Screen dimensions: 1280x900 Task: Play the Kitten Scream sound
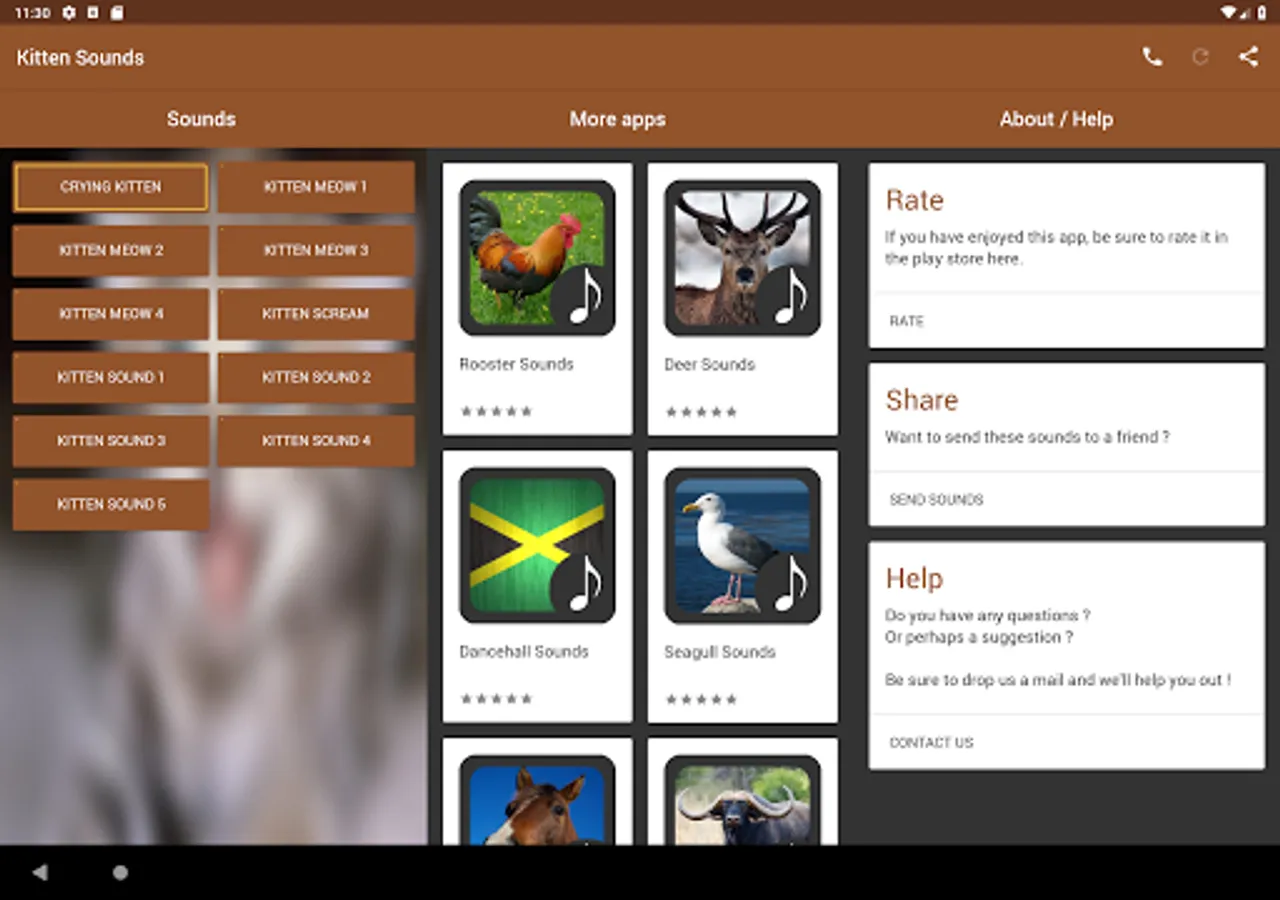[x=316, y=314]
